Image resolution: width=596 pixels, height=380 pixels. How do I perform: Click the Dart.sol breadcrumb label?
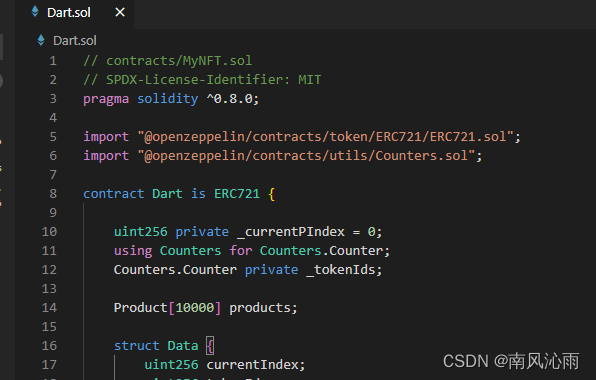click(x=75, y=41)
